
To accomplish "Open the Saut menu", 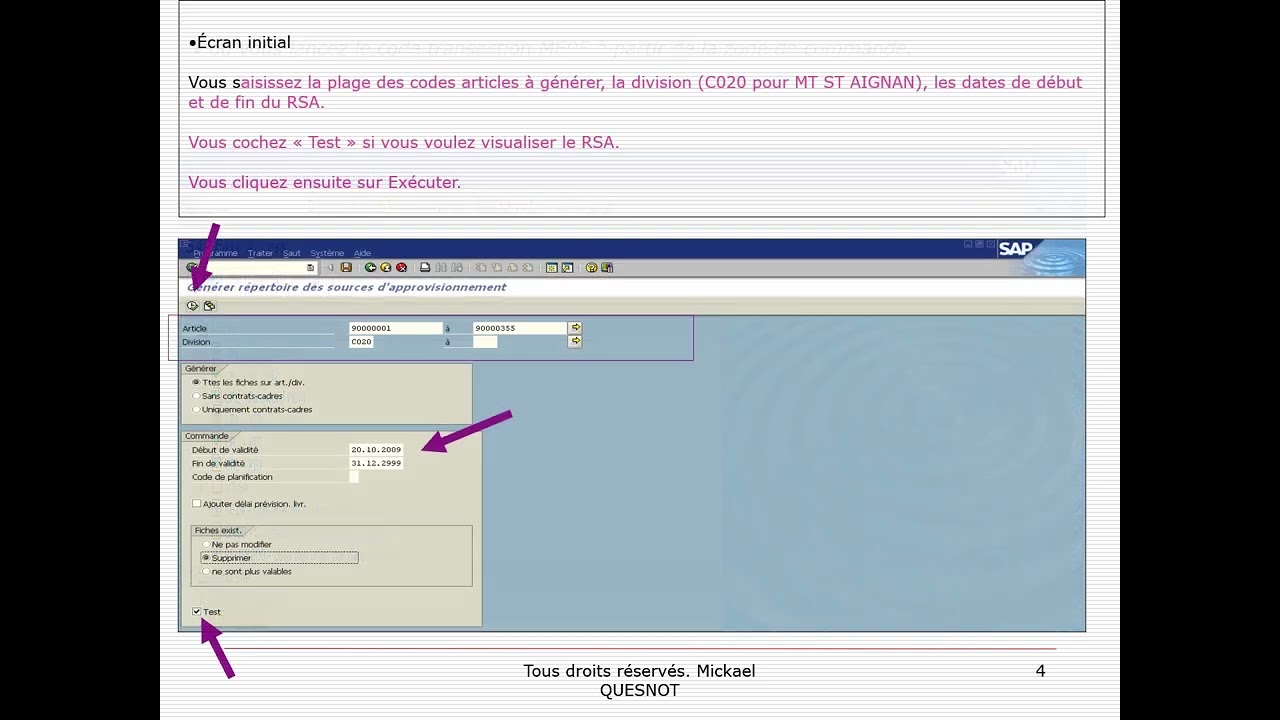I will click(x=291, y=253).
